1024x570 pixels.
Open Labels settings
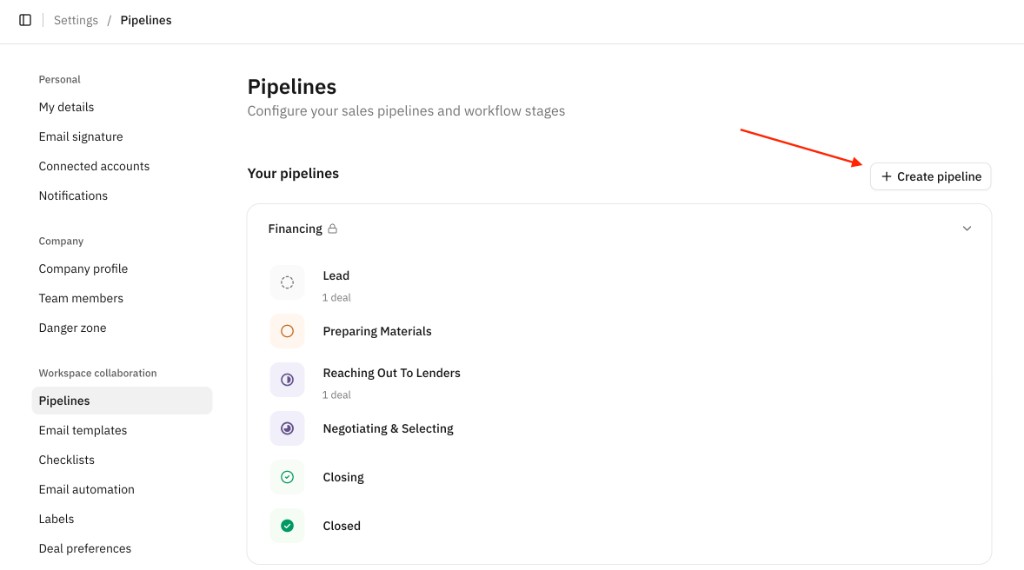56,519
